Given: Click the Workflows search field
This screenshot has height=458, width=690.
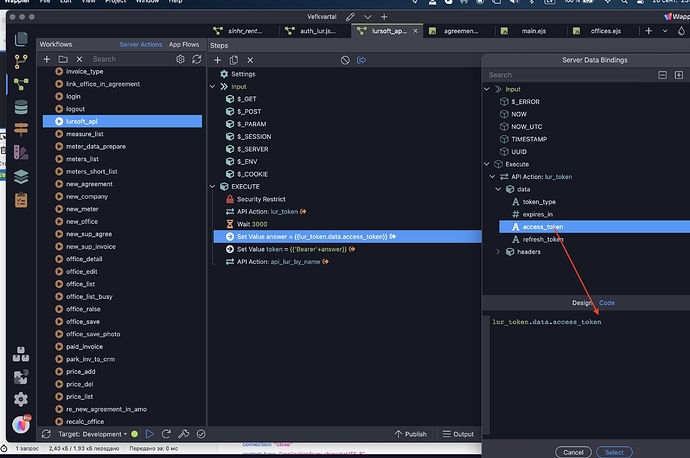Looking at the screenshot, I should [x=130, y=59].
